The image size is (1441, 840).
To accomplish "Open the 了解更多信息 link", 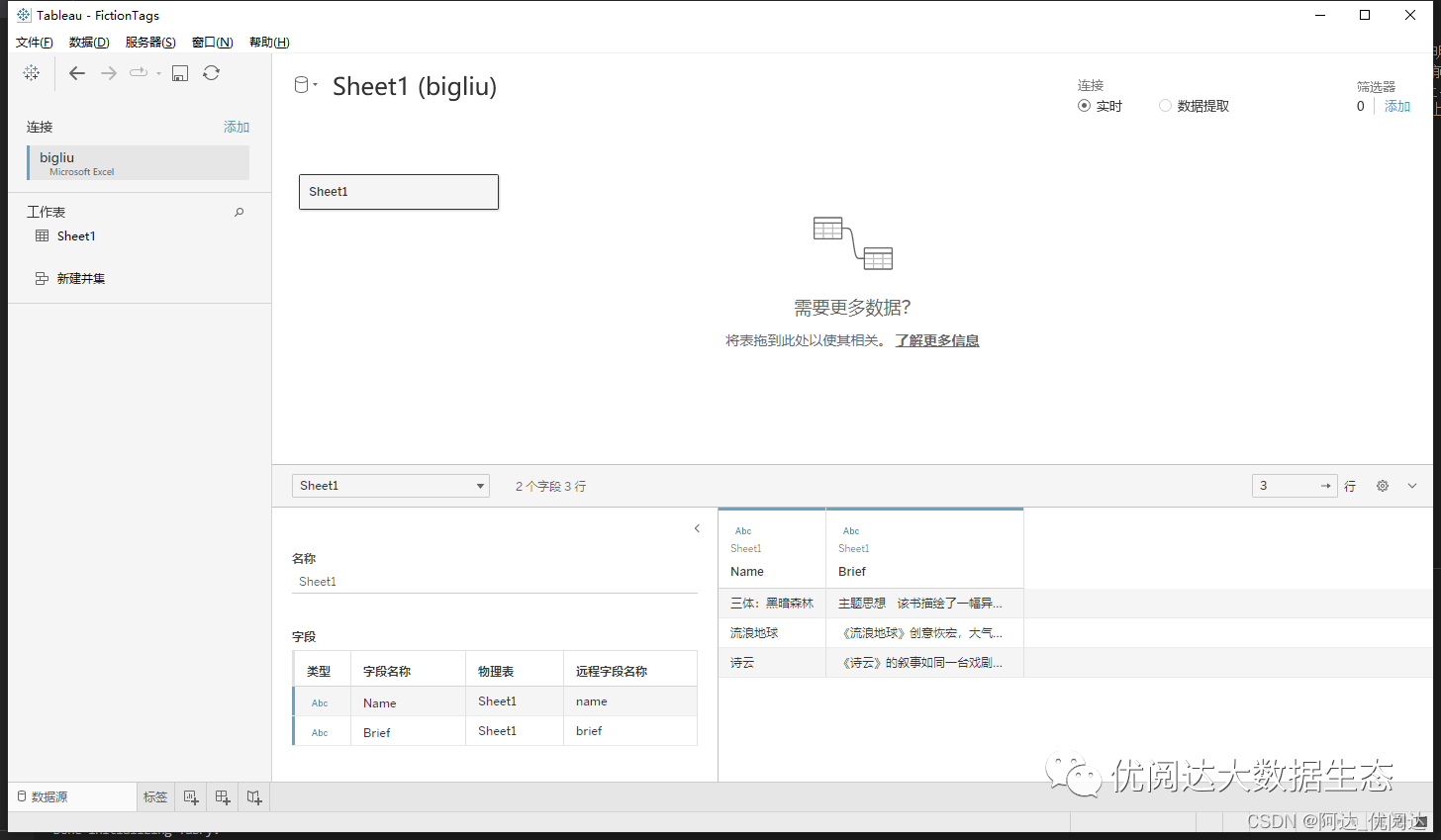I will click(x=937, y=340).
